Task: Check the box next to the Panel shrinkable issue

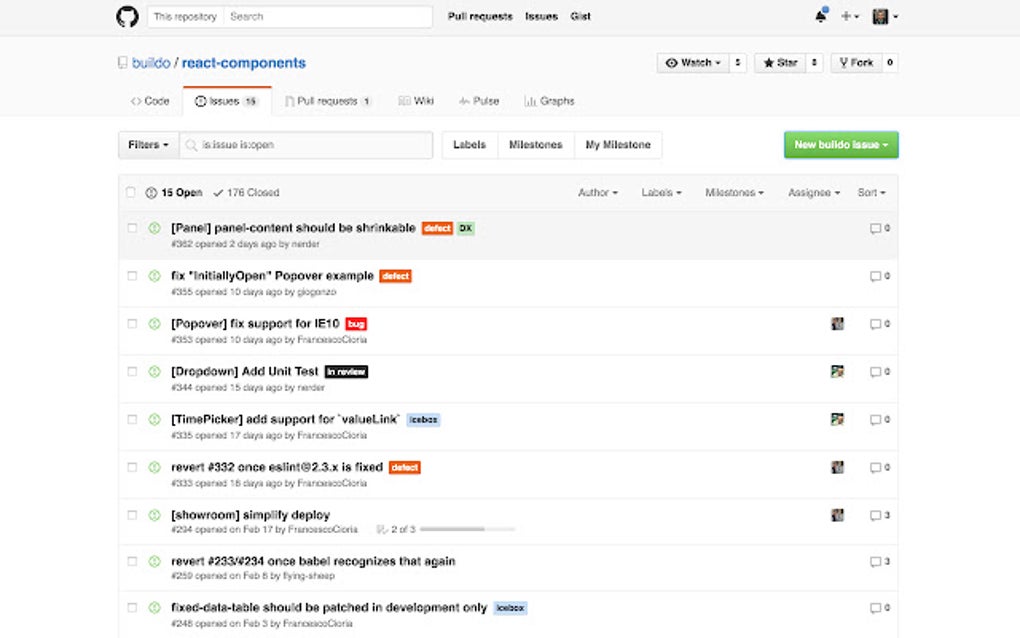Action: coord(131,228)
